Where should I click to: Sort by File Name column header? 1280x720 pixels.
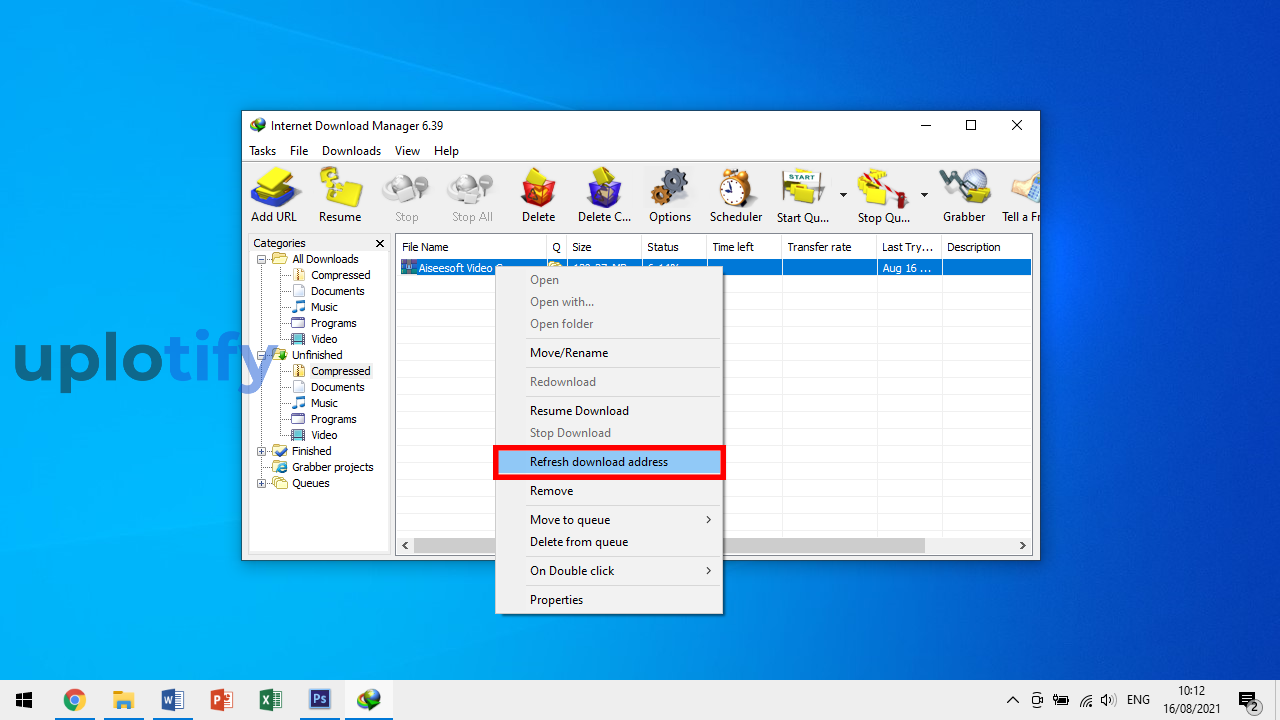(x=471, y=247)
